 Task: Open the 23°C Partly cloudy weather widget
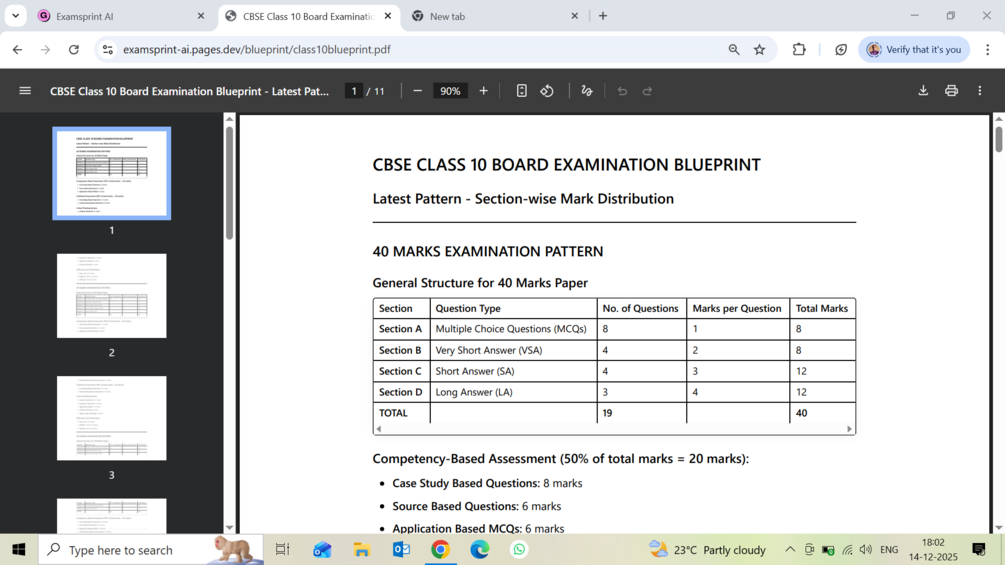tap(707, 550)
